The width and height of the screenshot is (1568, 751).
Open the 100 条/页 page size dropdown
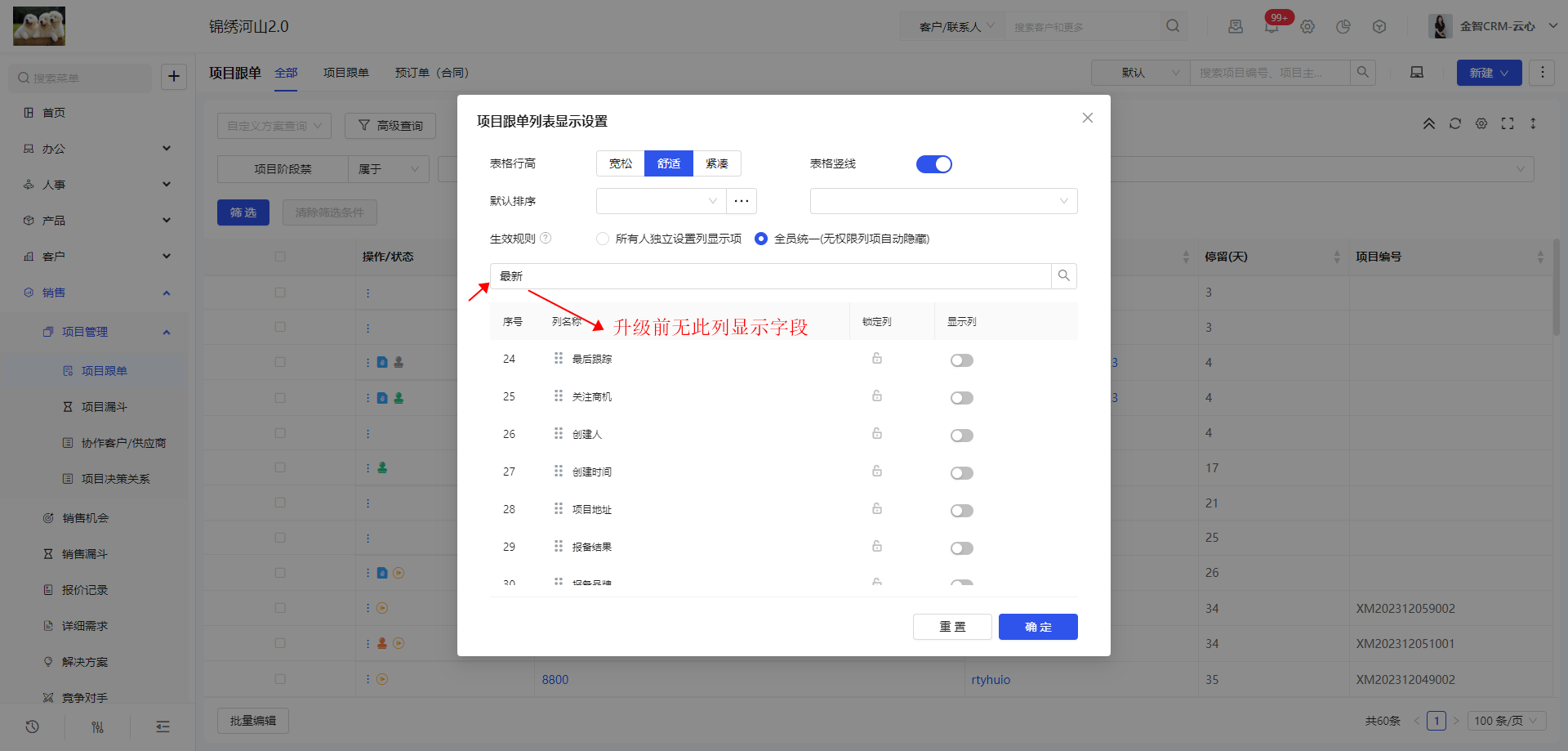pyautogui.click(x=1508, y=721)
